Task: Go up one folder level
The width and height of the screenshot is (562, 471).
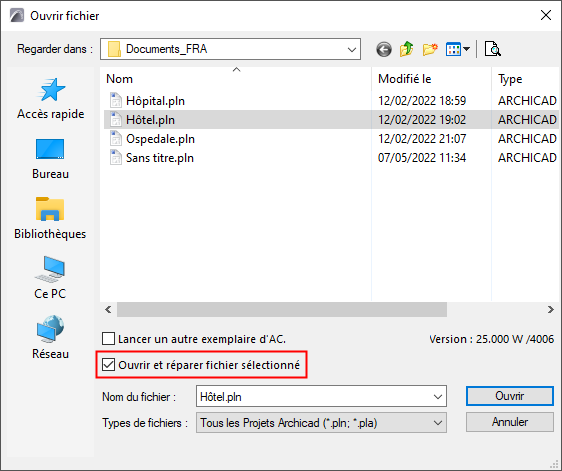Action: click(x=407, y=49)
